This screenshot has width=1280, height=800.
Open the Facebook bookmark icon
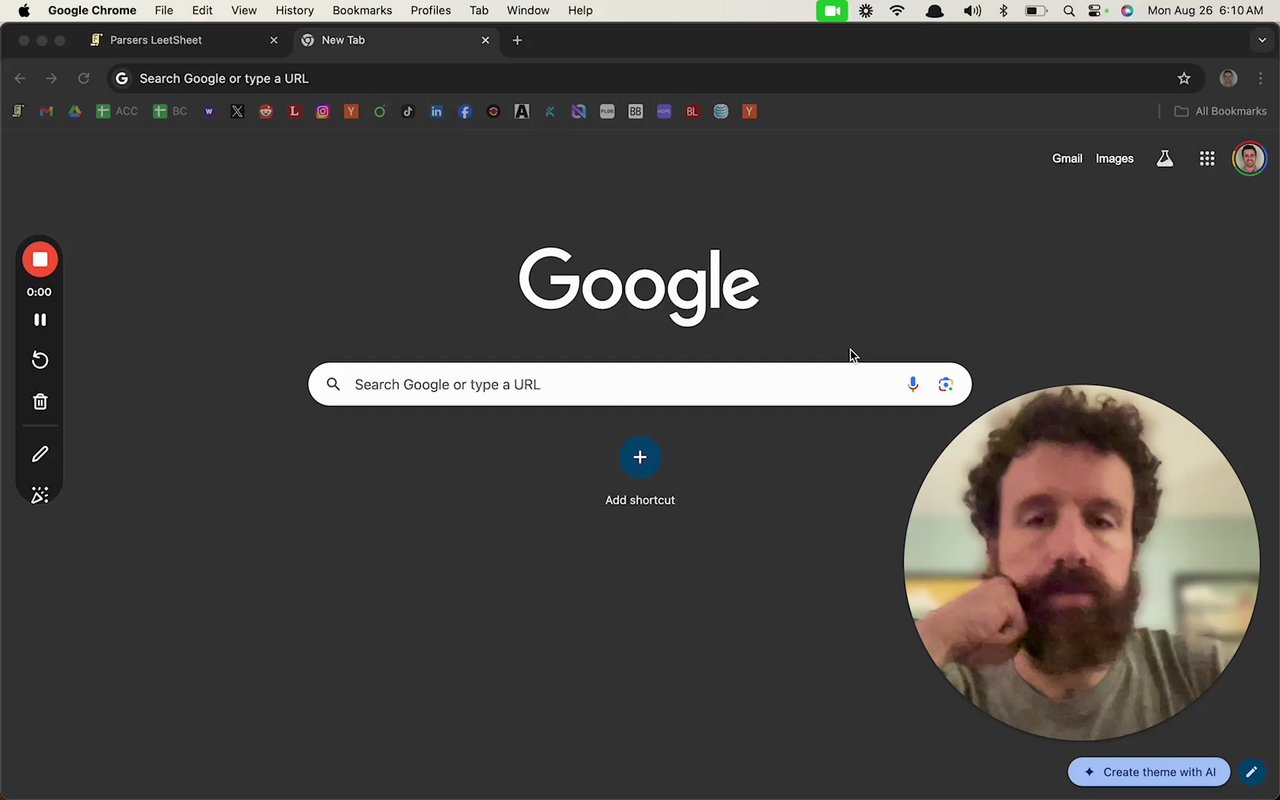[465, 112]
